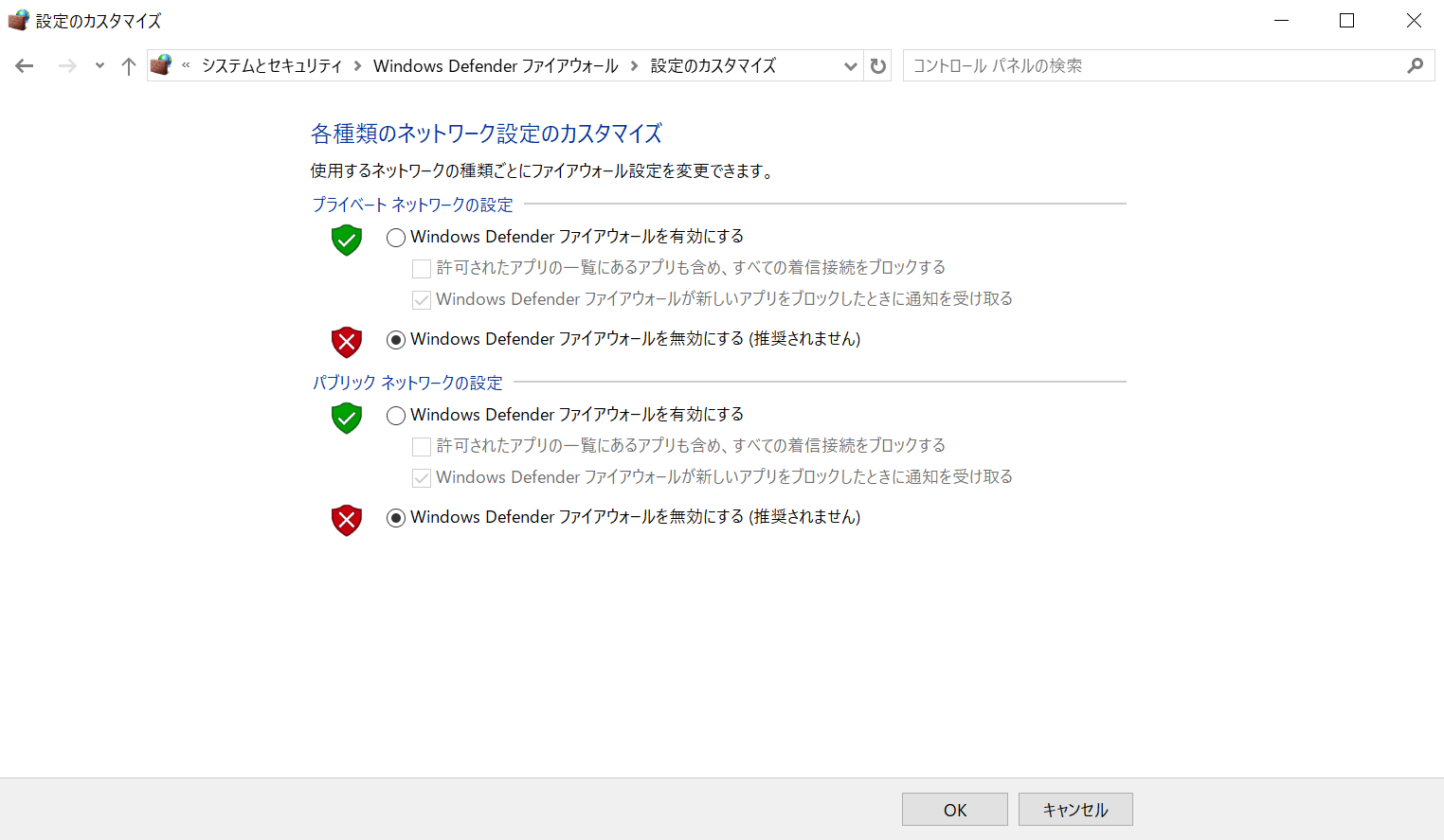Minimize the 設定のカスタマイズ window
The width and height of the screenshot is (1444, 840).
1282,21
